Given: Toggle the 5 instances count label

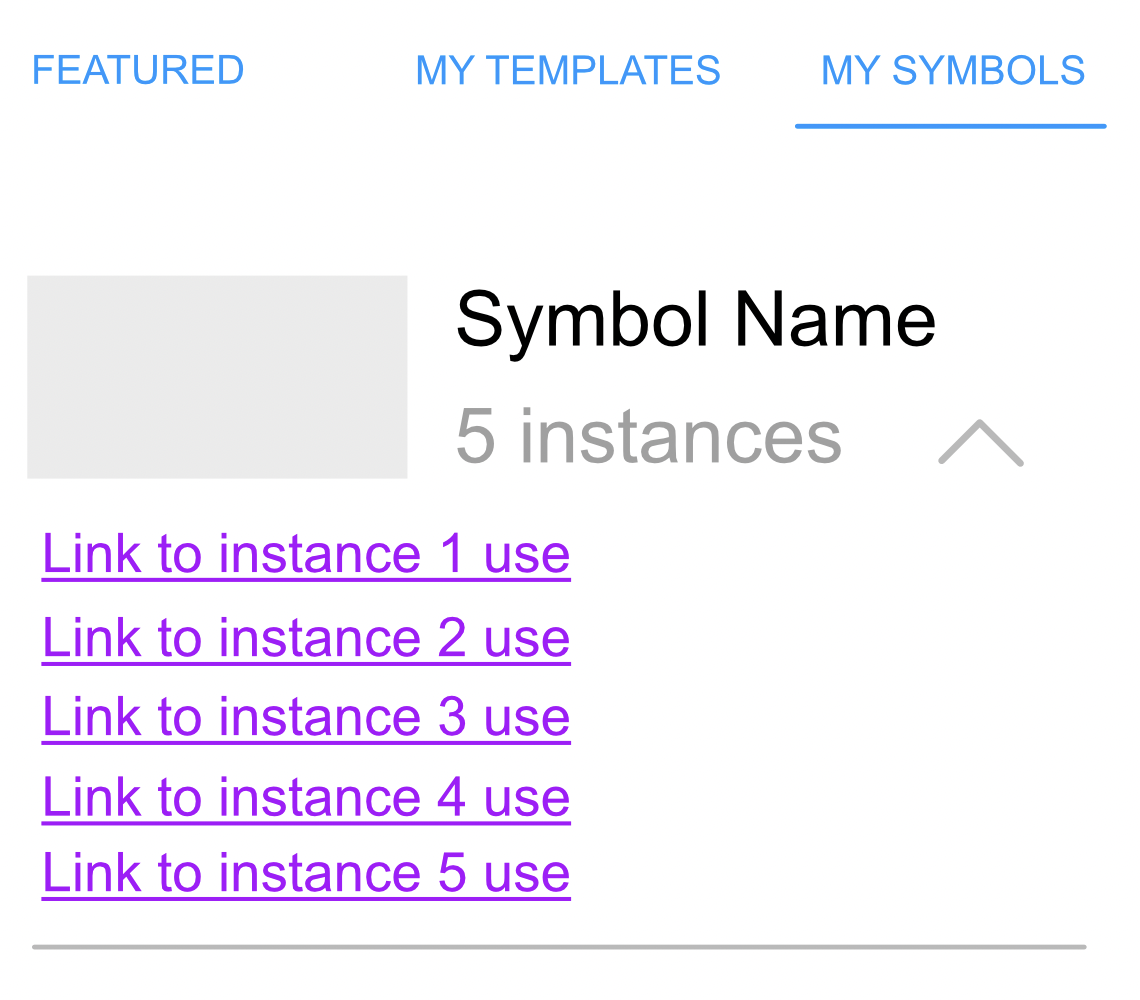Looking at the screenshot, I should click(648, 436).
